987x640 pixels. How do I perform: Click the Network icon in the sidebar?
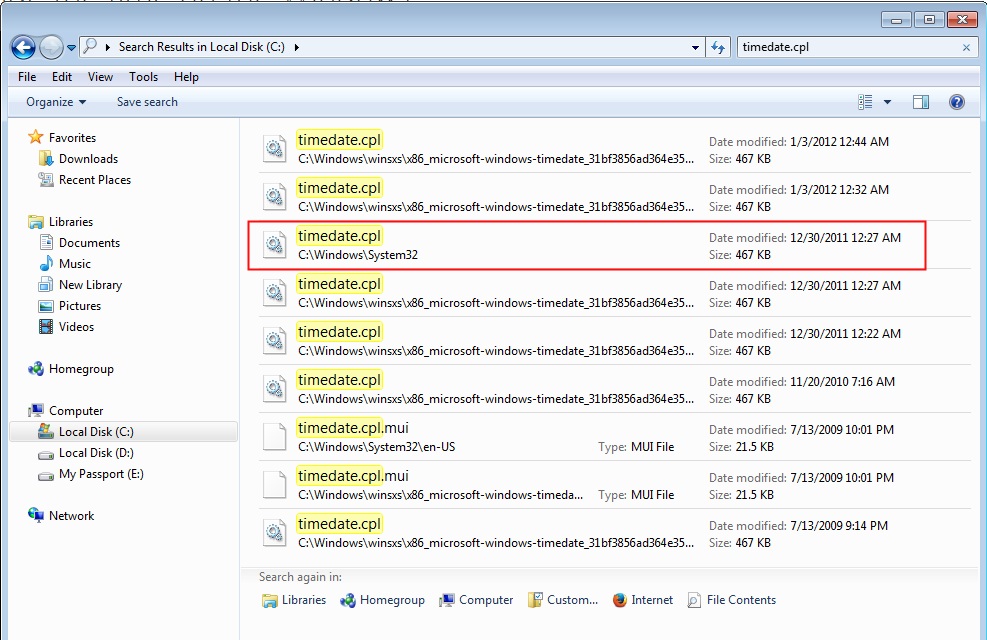pyautogui.click(x=36, y=515)
